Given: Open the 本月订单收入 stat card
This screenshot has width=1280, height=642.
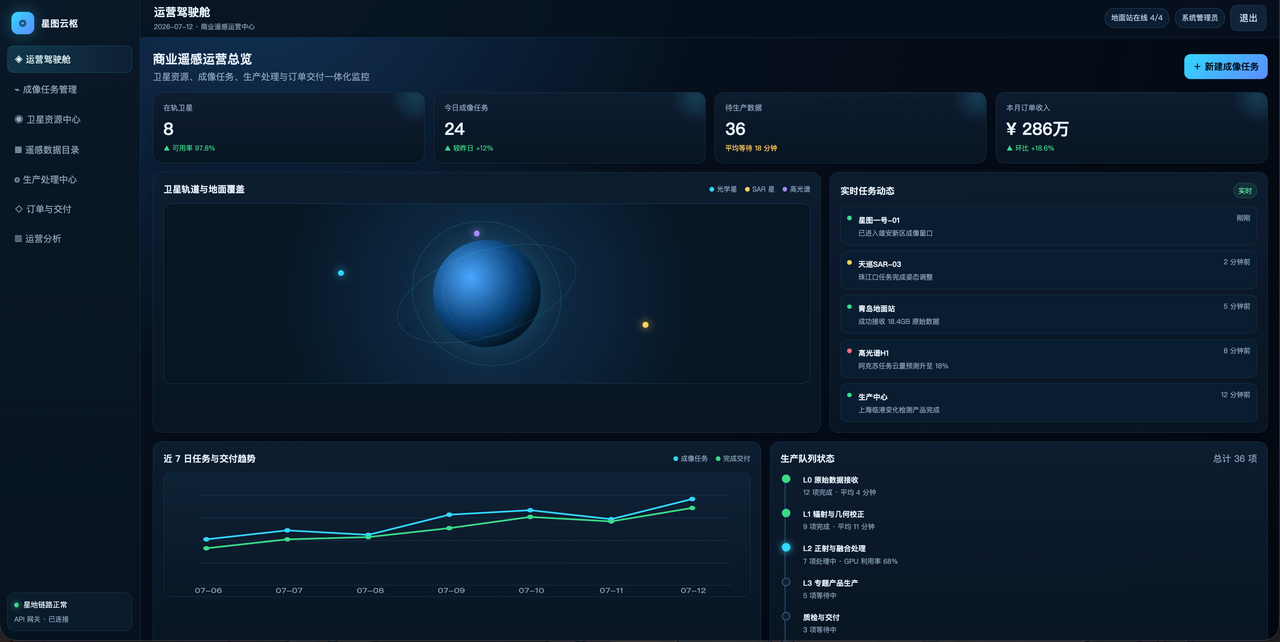Looking at the screenshot, I should point(1131,128).
